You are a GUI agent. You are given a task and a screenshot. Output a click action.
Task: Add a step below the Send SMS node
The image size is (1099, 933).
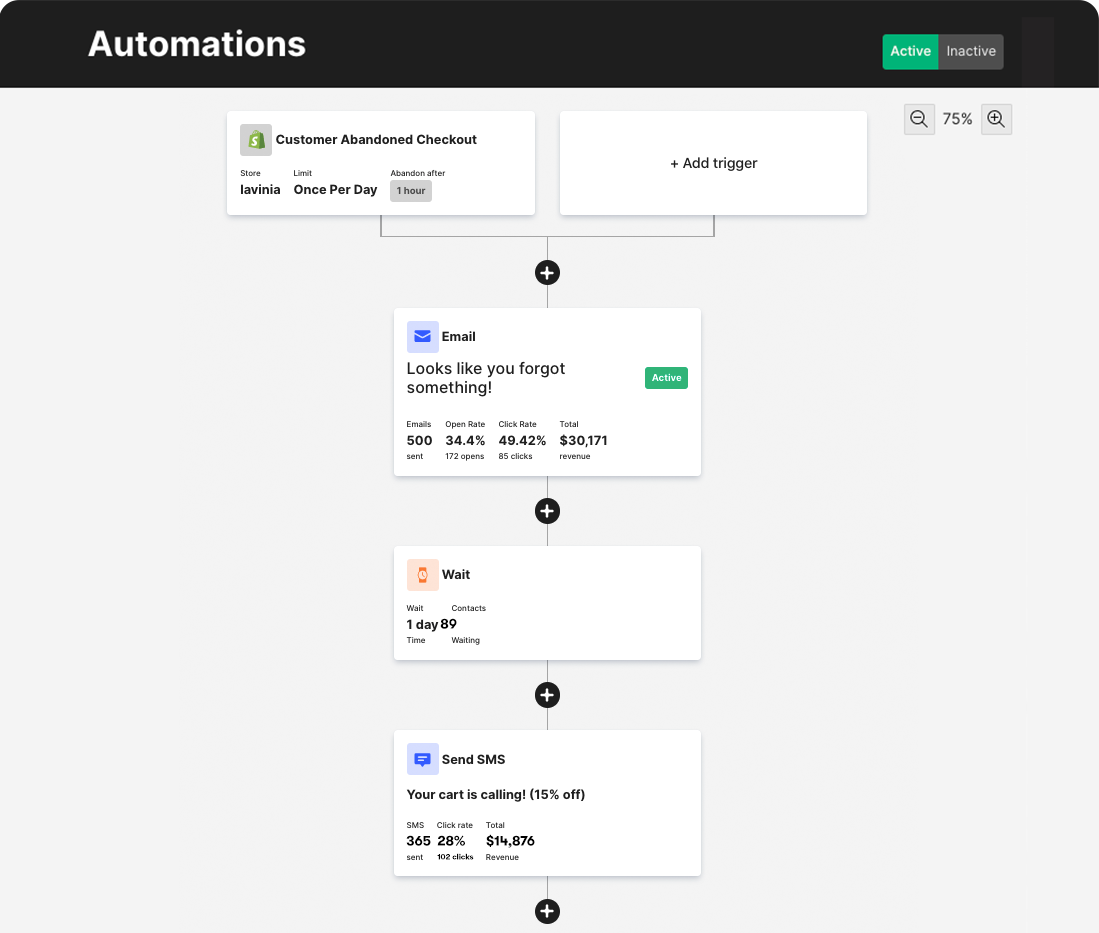click(x=547, y=911)
